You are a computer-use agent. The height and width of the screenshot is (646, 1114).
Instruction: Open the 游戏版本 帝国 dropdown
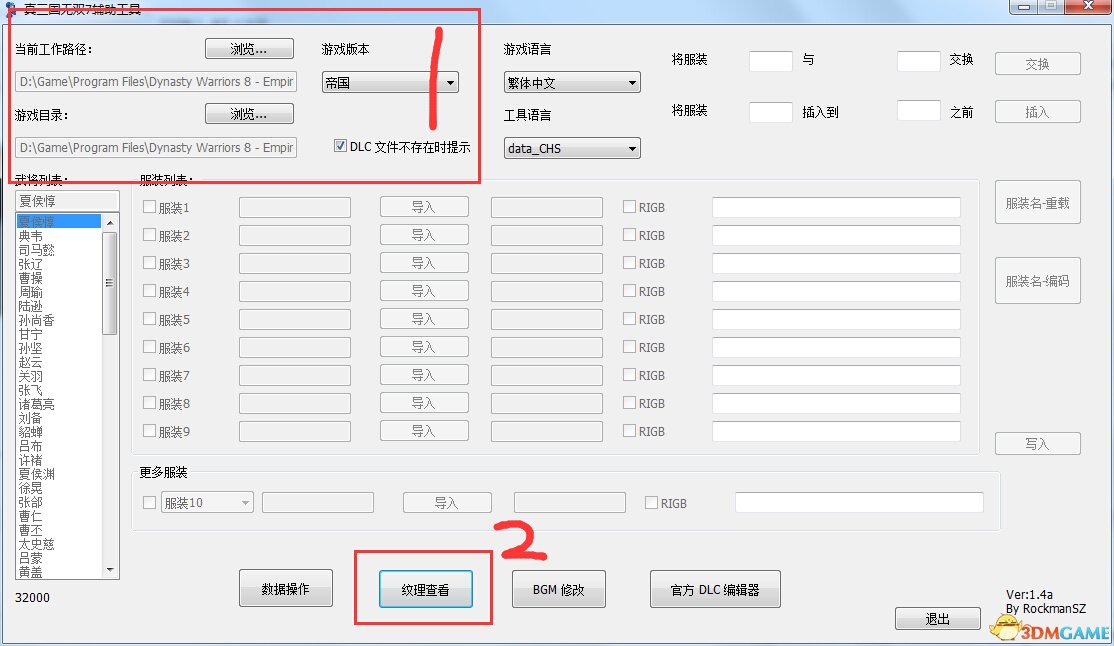pos(390,82)
